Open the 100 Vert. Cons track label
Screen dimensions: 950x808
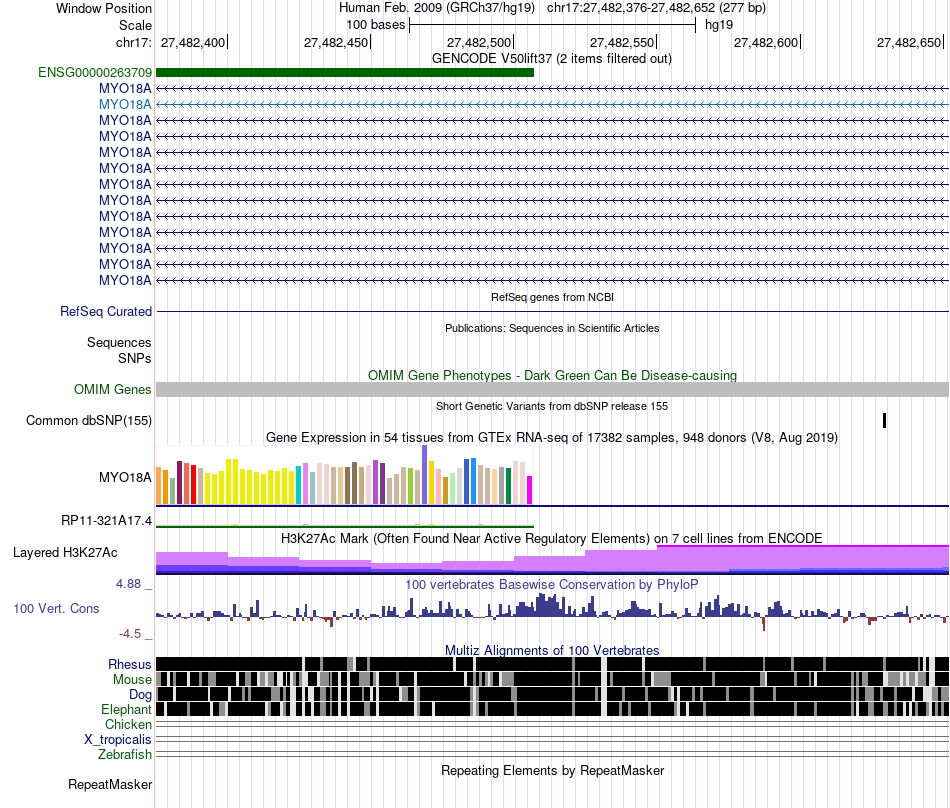pos(56,609)
